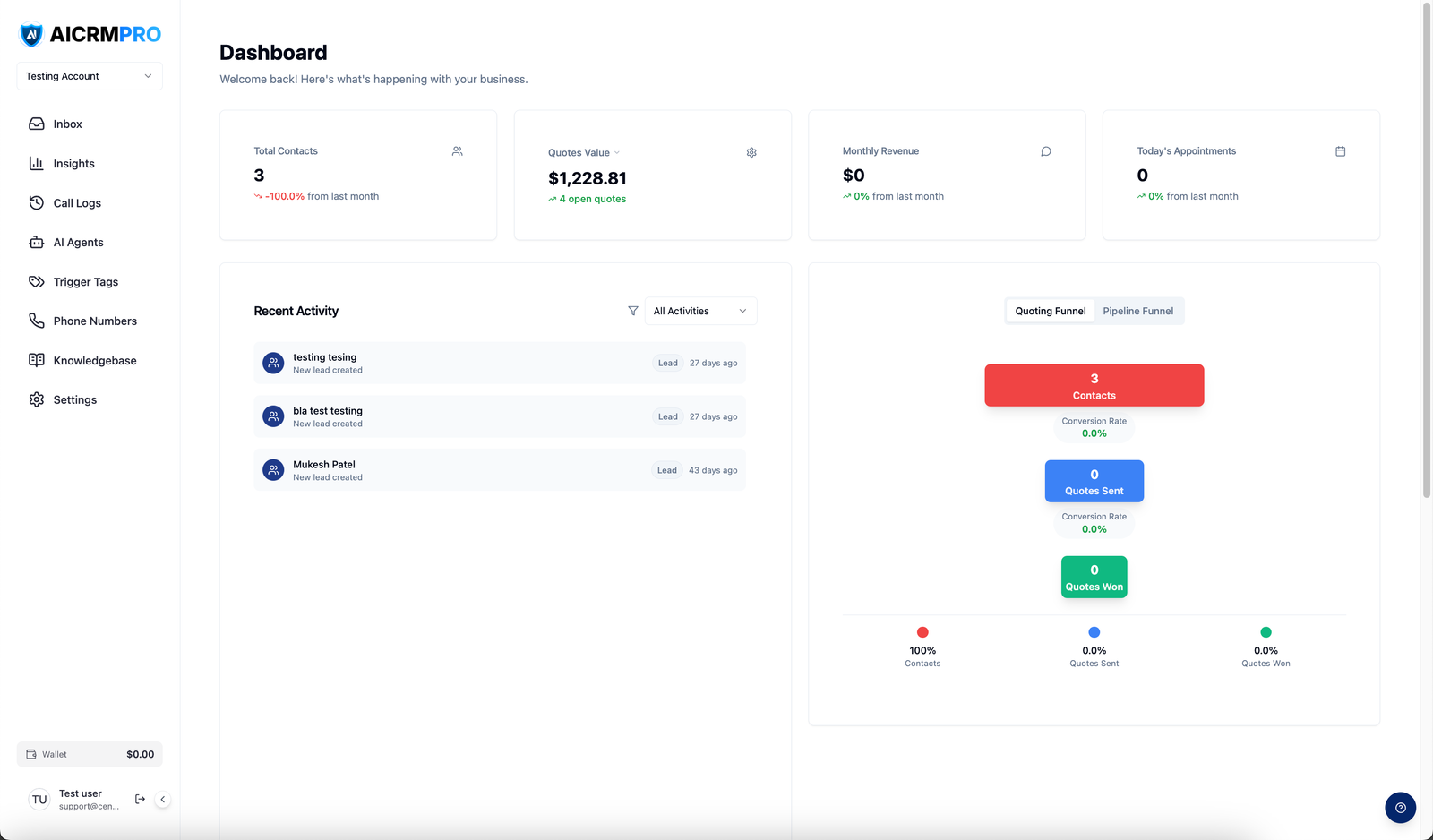Screen dimensions: 1433x840
Task: Click the blue Quotes Sent legend dot
Action: pos(1094,632)
